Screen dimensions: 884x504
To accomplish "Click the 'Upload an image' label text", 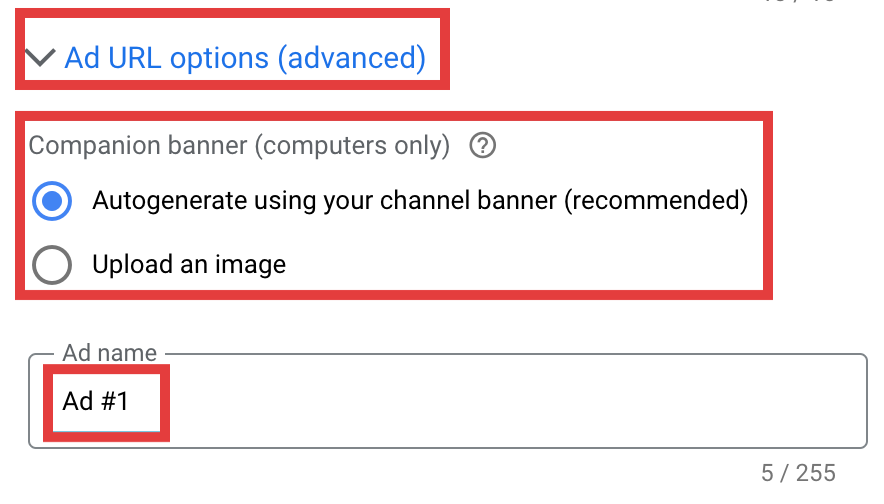I will 189,264.
